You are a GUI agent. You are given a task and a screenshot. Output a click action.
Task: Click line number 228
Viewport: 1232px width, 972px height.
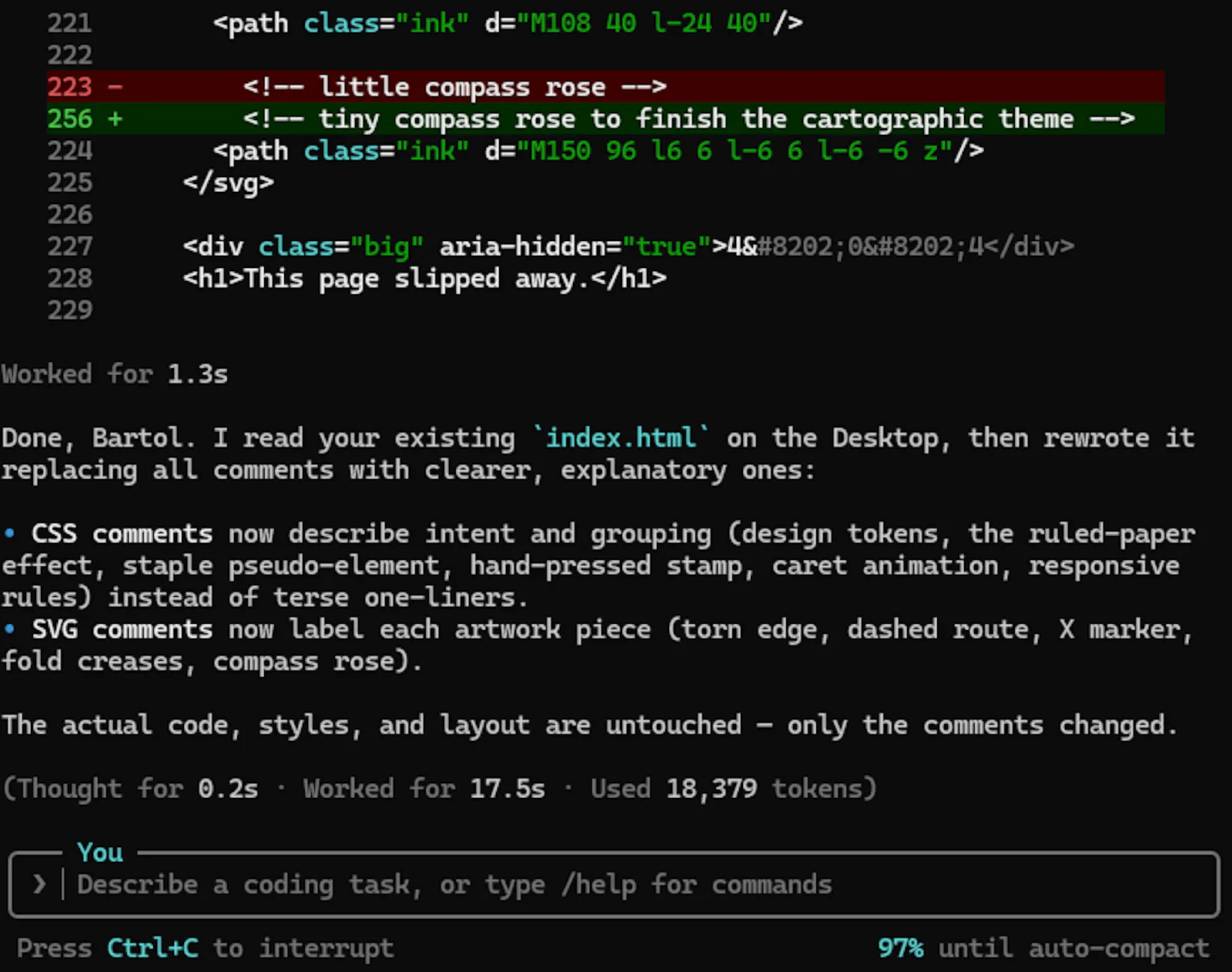(x=69, y=278)
